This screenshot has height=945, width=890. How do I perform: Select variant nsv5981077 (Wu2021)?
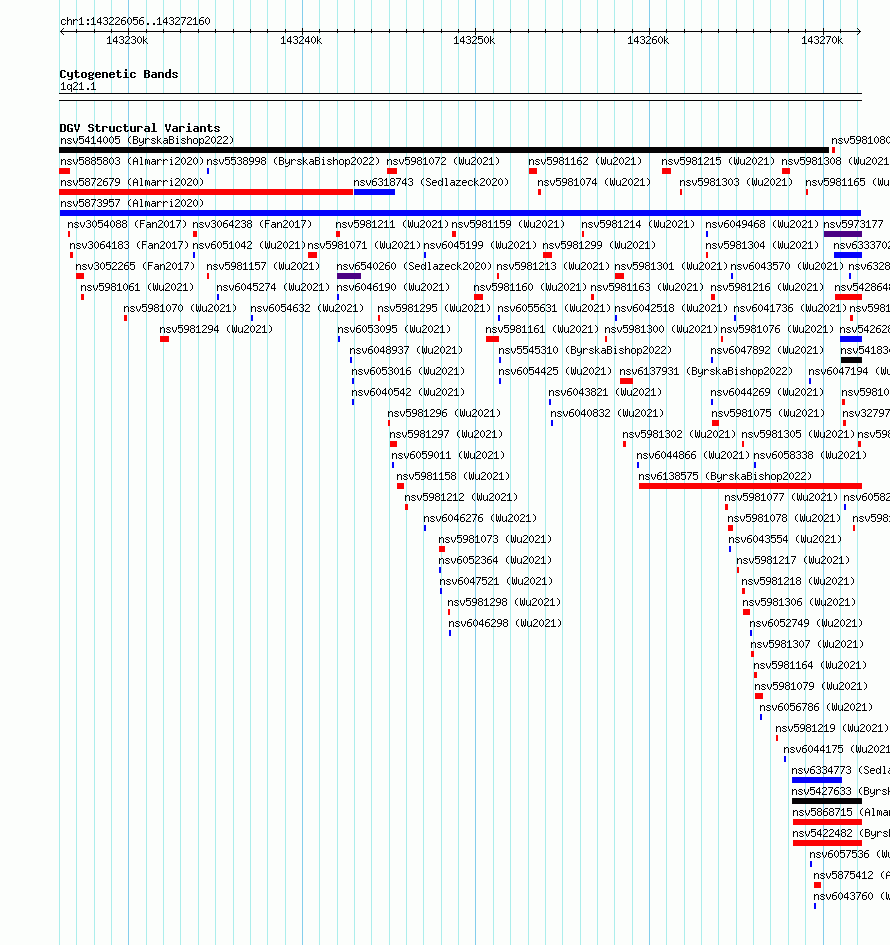(x=781, y=497)
